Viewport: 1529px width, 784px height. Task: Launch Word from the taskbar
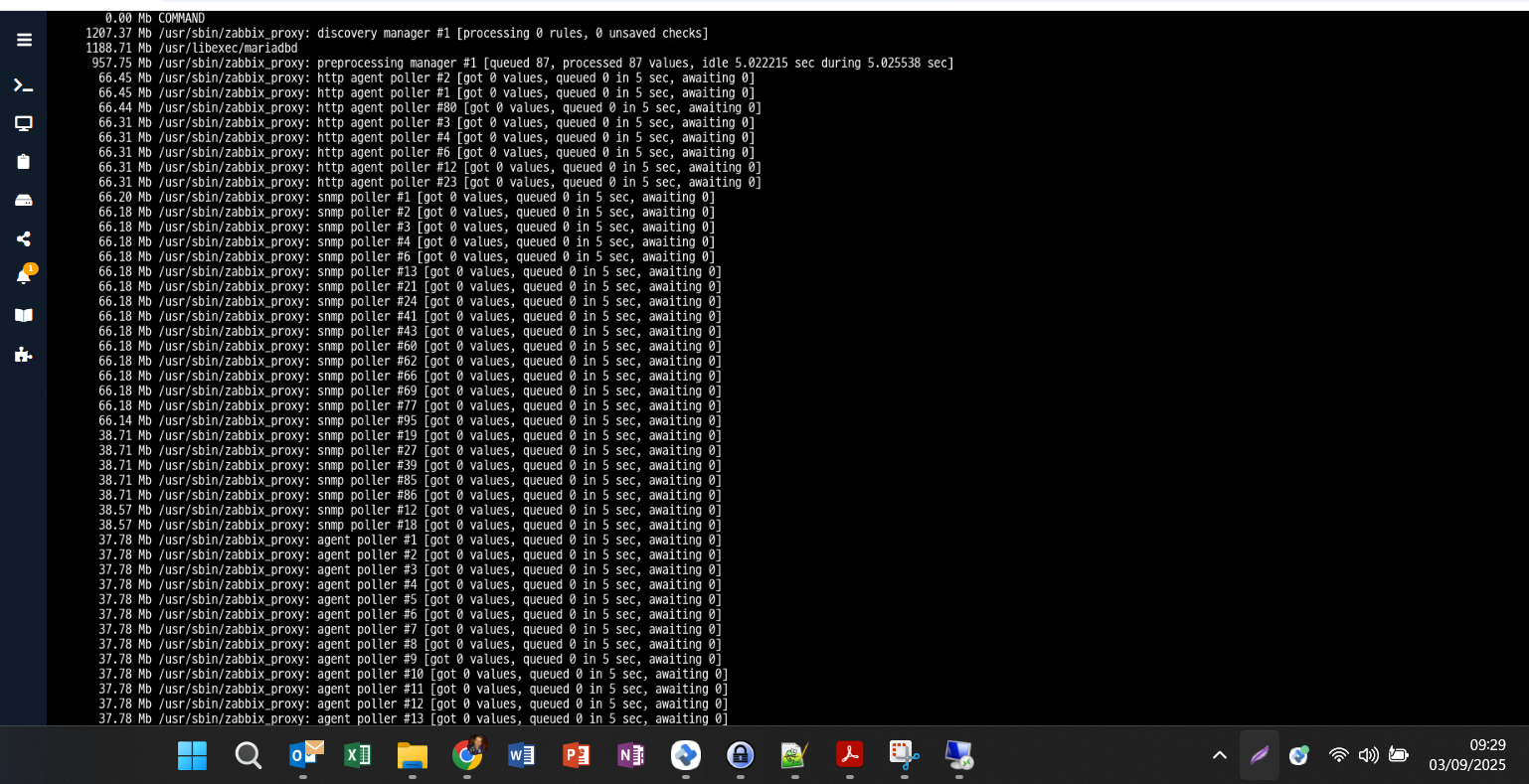click(522, 756)
